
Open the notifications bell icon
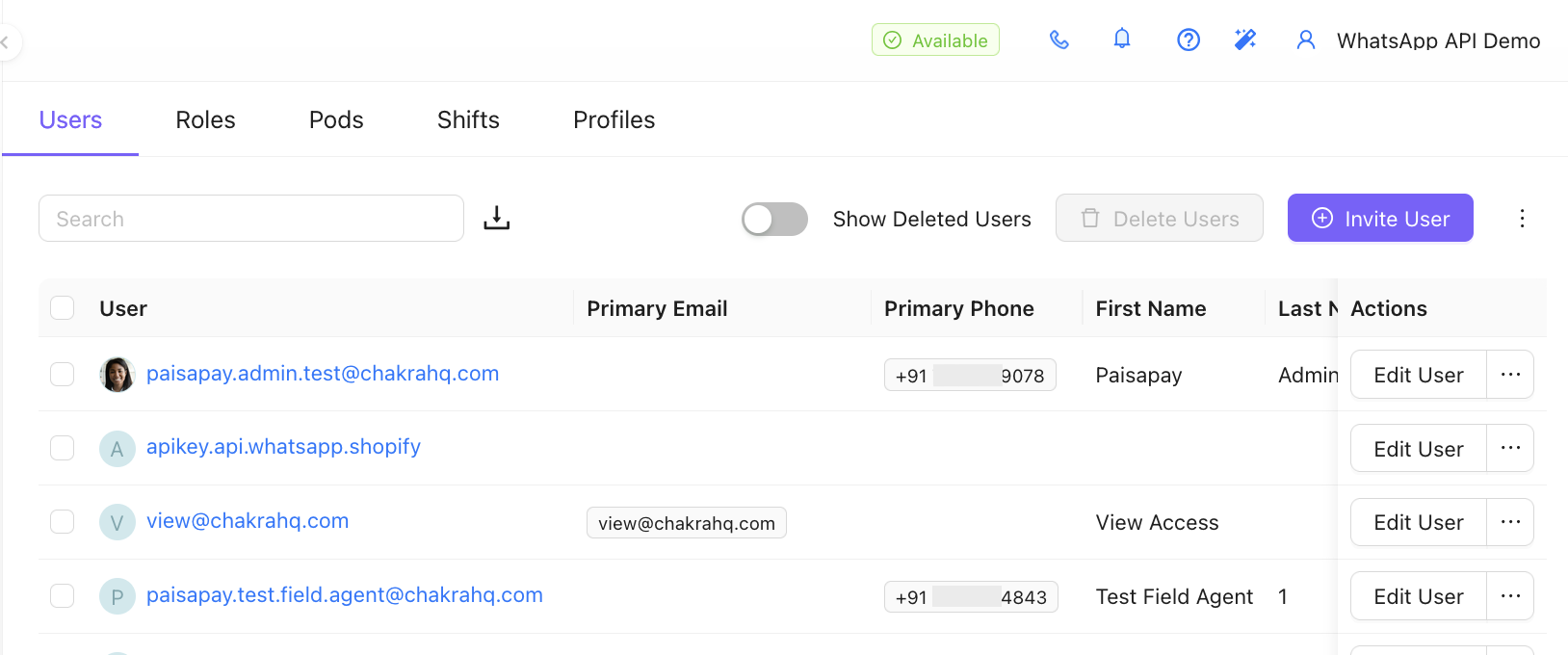click(1122, 39)
